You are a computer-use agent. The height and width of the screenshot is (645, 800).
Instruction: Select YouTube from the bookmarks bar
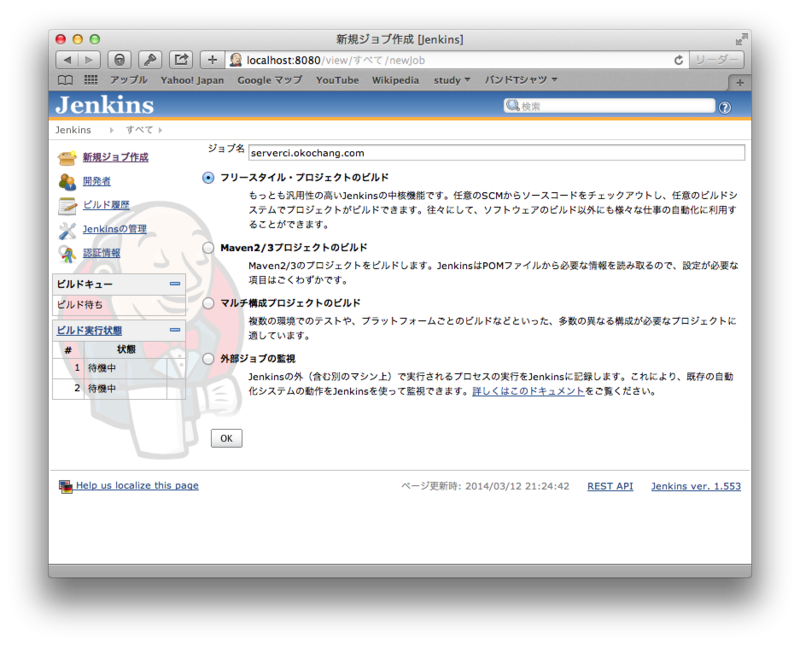coord(336,80)
